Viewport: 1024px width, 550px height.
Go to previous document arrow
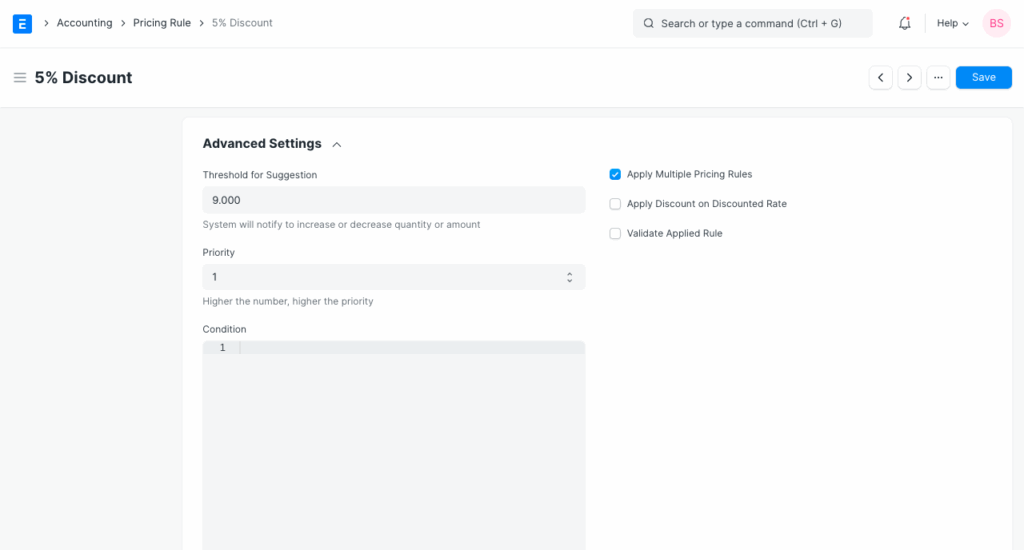[880, 78]
